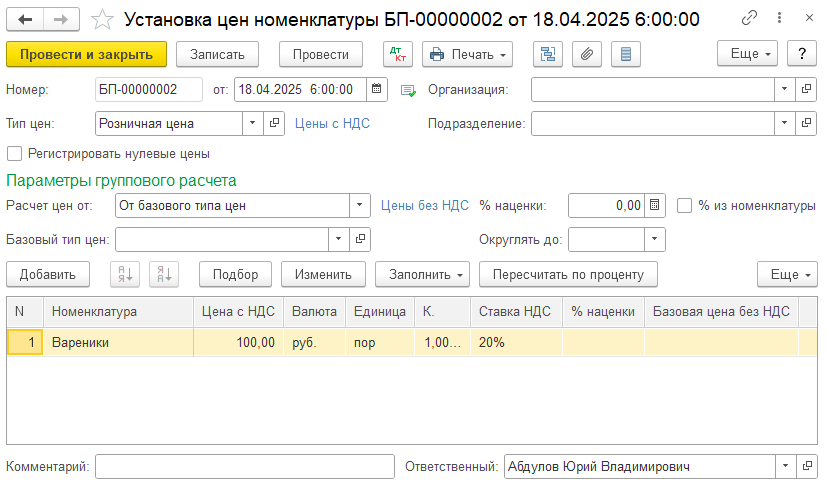Screen dimensions: 827x486
Task: Open the Округлять до dropdown
Action: (654, 239)
